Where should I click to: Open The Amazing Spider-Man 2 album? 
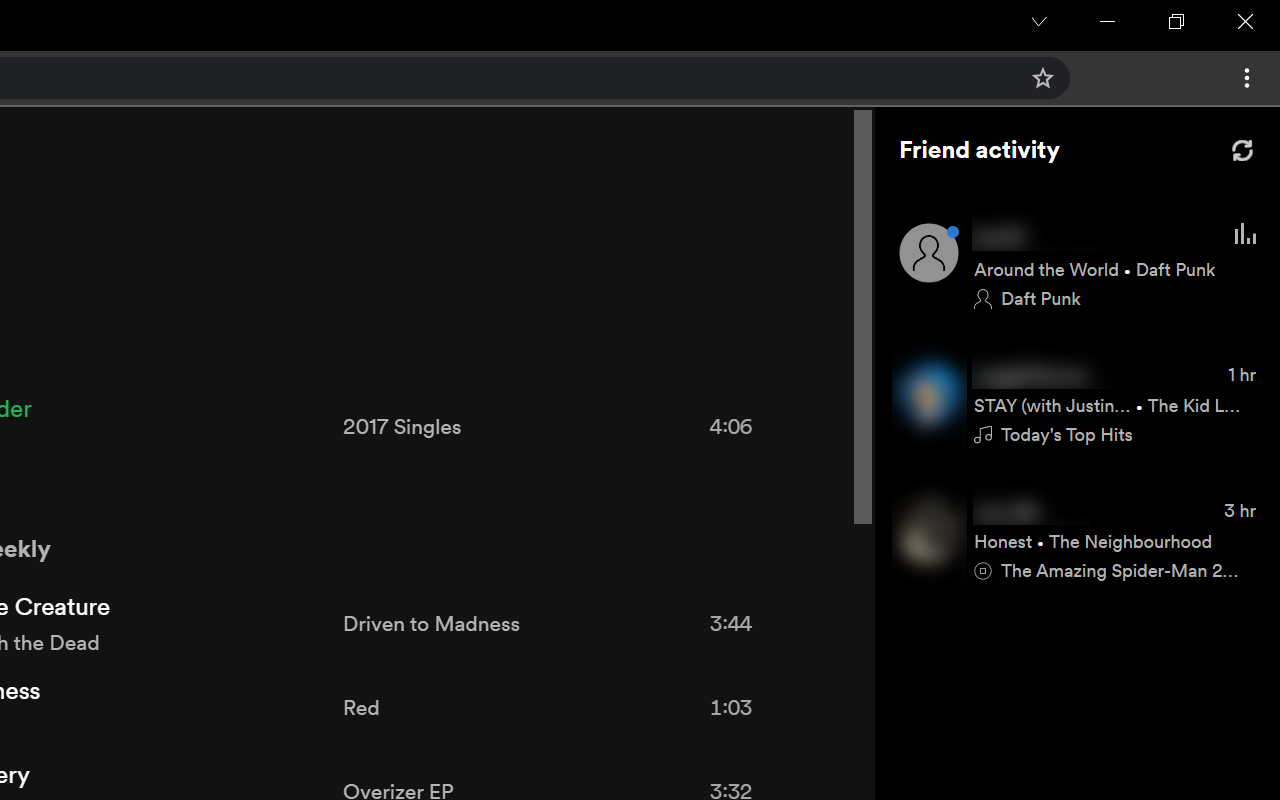[x=1119, y=570]
